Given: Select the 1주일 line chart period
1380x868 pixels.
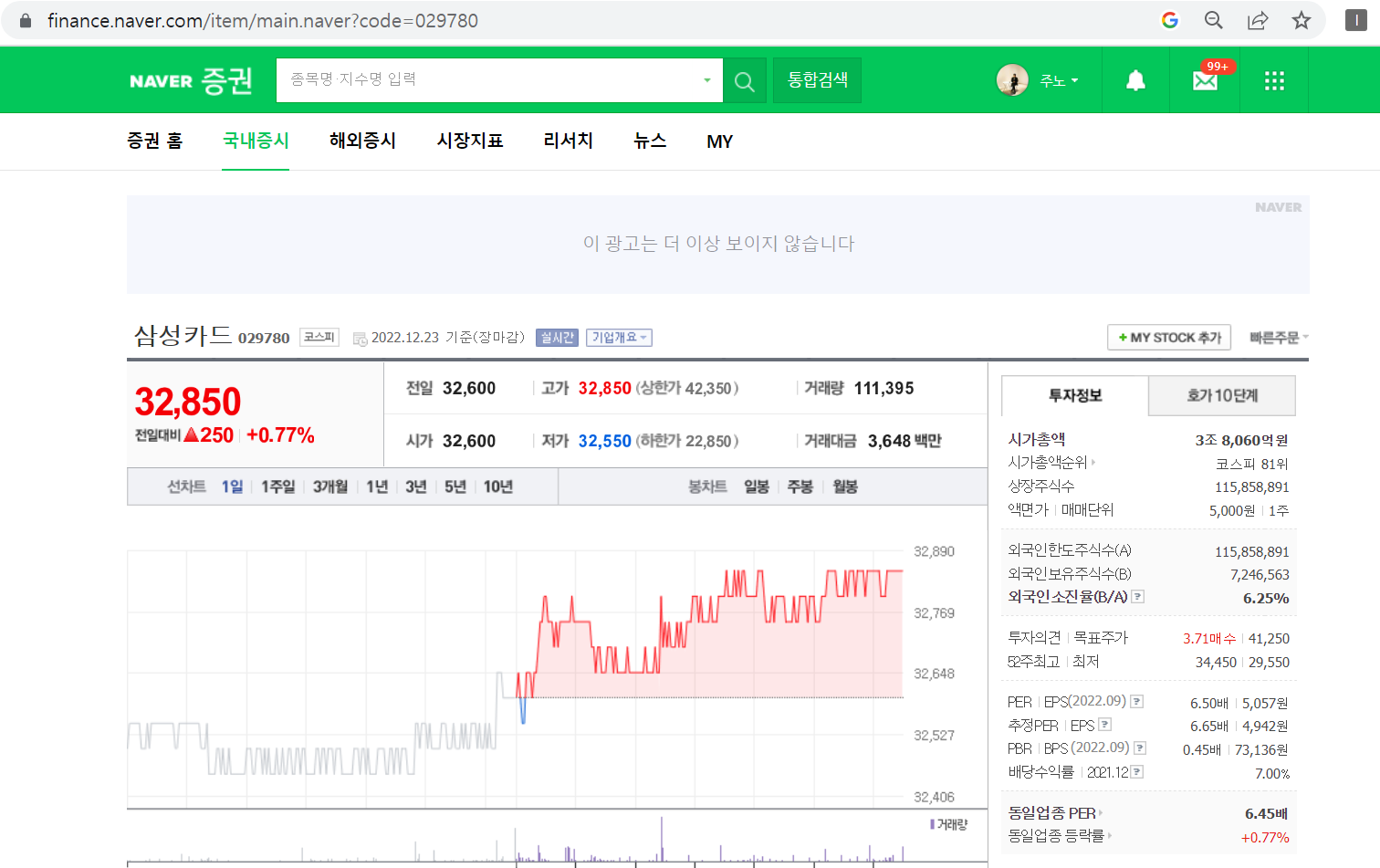Looking at the screenshot, I should (278, 486).
